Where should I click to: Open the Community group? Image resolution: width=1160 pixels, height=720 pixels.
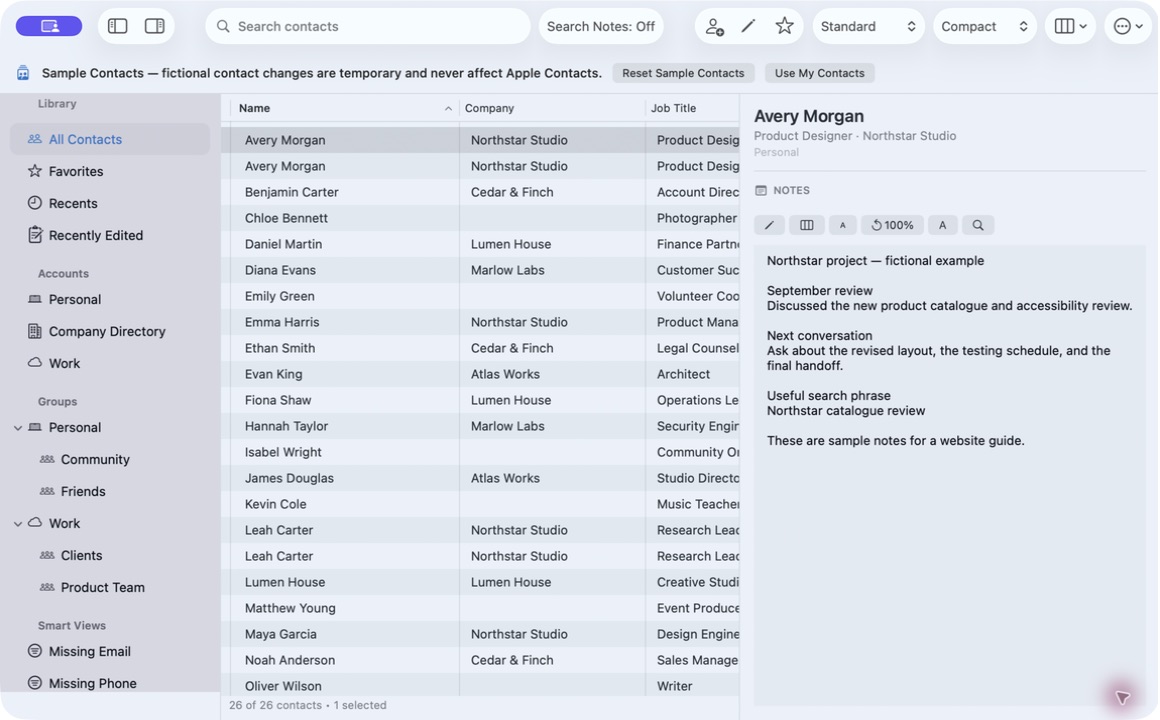click(109, 459)
